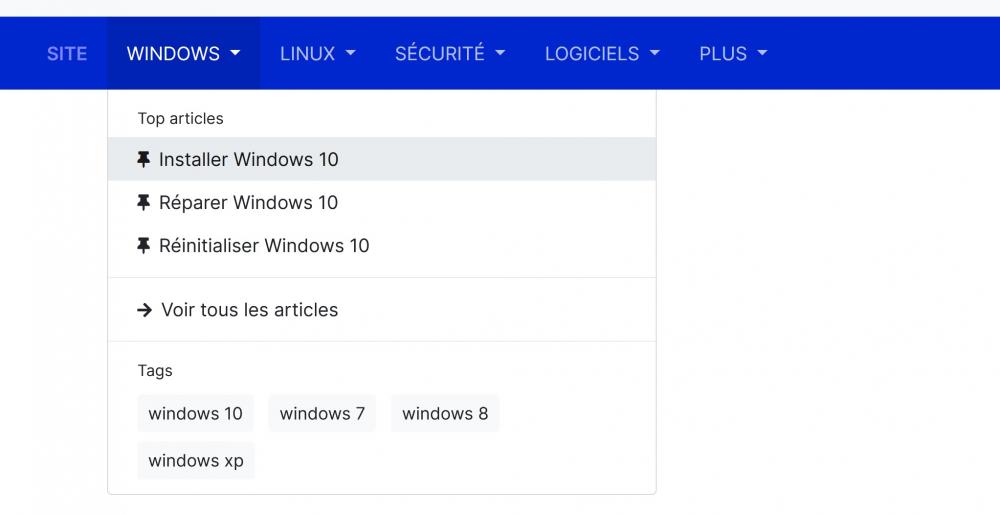Open Réparer Windows 10 article
The width and height of the screenshot is (1000, 515).
pos(382,203)
